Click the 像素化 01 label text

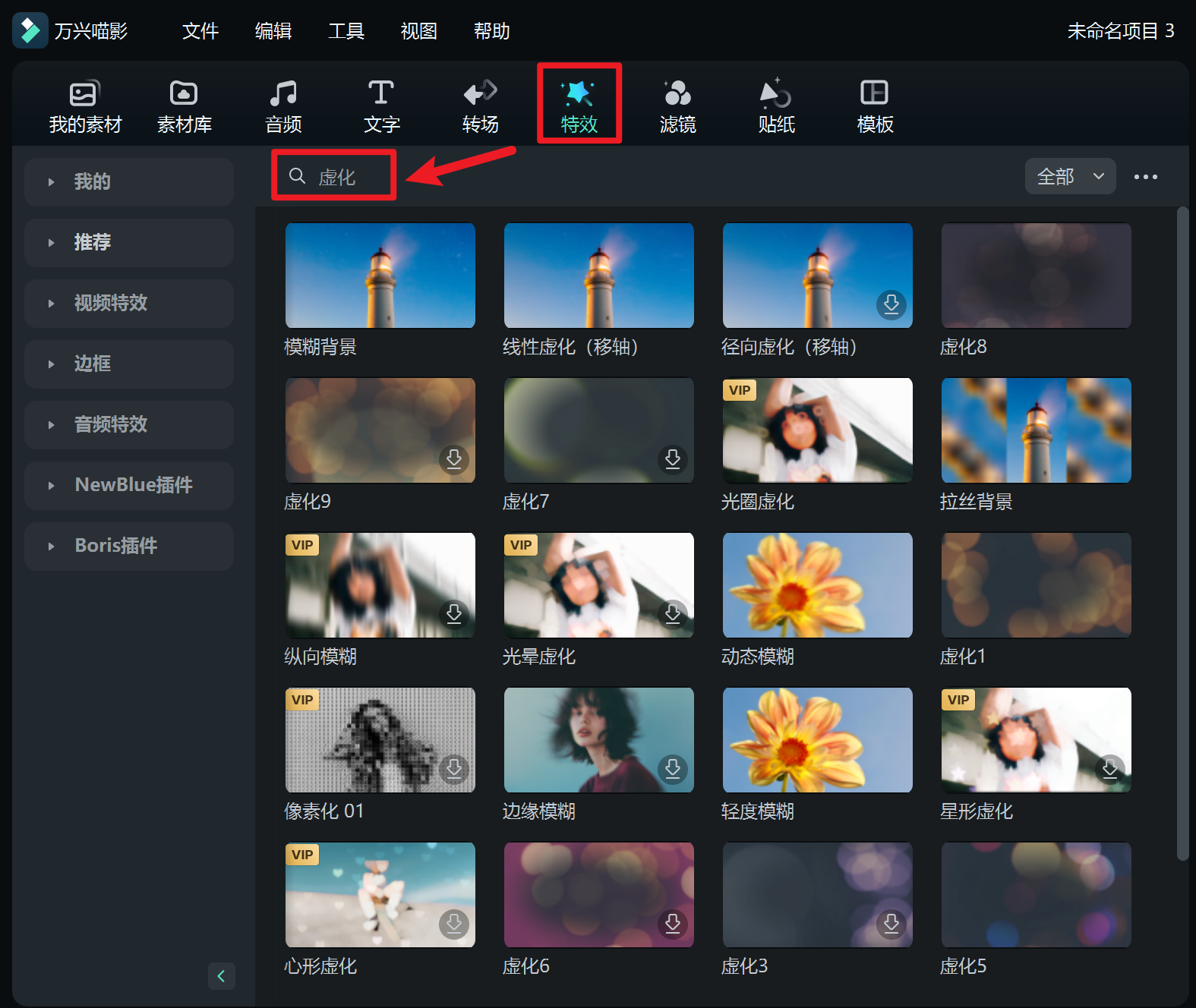point(324,811)
